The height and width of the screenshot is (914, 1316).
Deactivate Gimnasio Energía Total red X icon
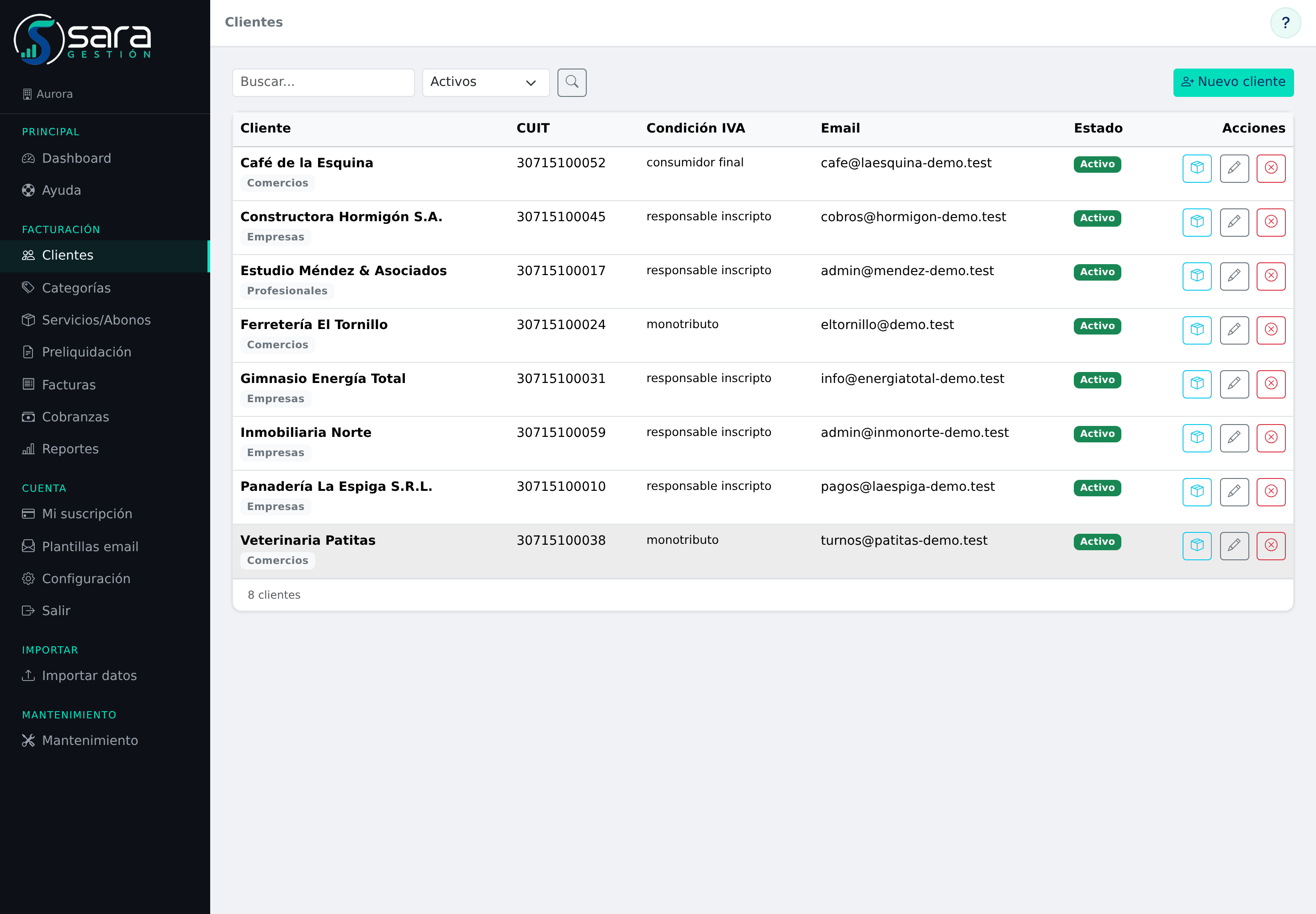click(x=1271, y=384)
